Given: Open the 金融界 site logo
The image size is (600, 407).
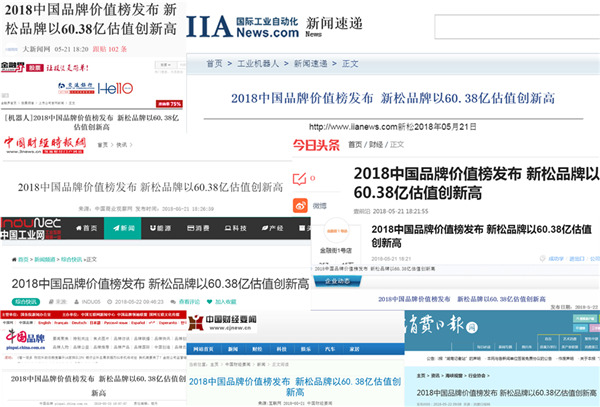Looking at the screenshot, I should point(15,68).
